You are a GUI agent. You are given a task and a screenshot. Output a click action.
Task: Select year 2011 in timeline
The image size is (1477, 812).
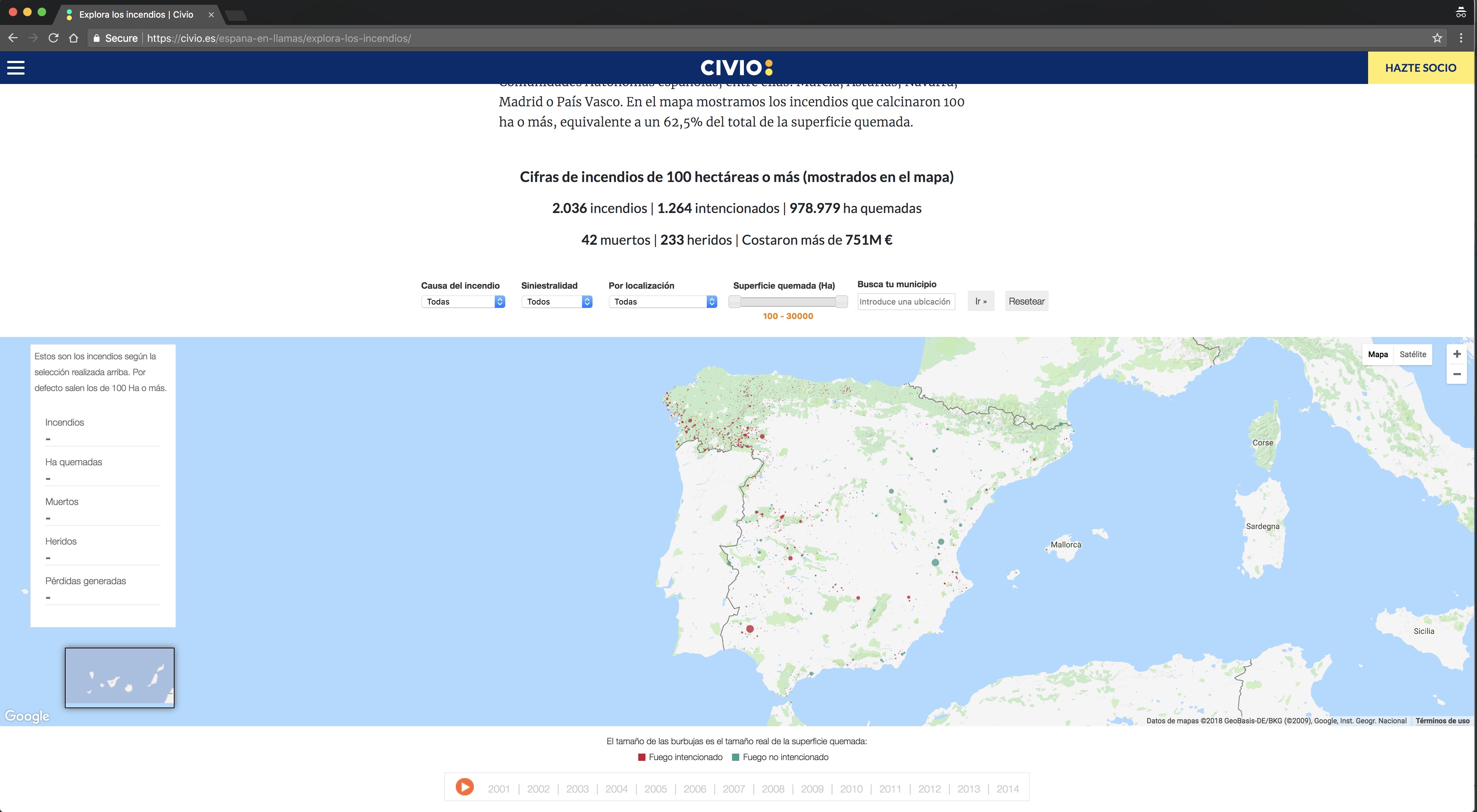coord(890,789)
